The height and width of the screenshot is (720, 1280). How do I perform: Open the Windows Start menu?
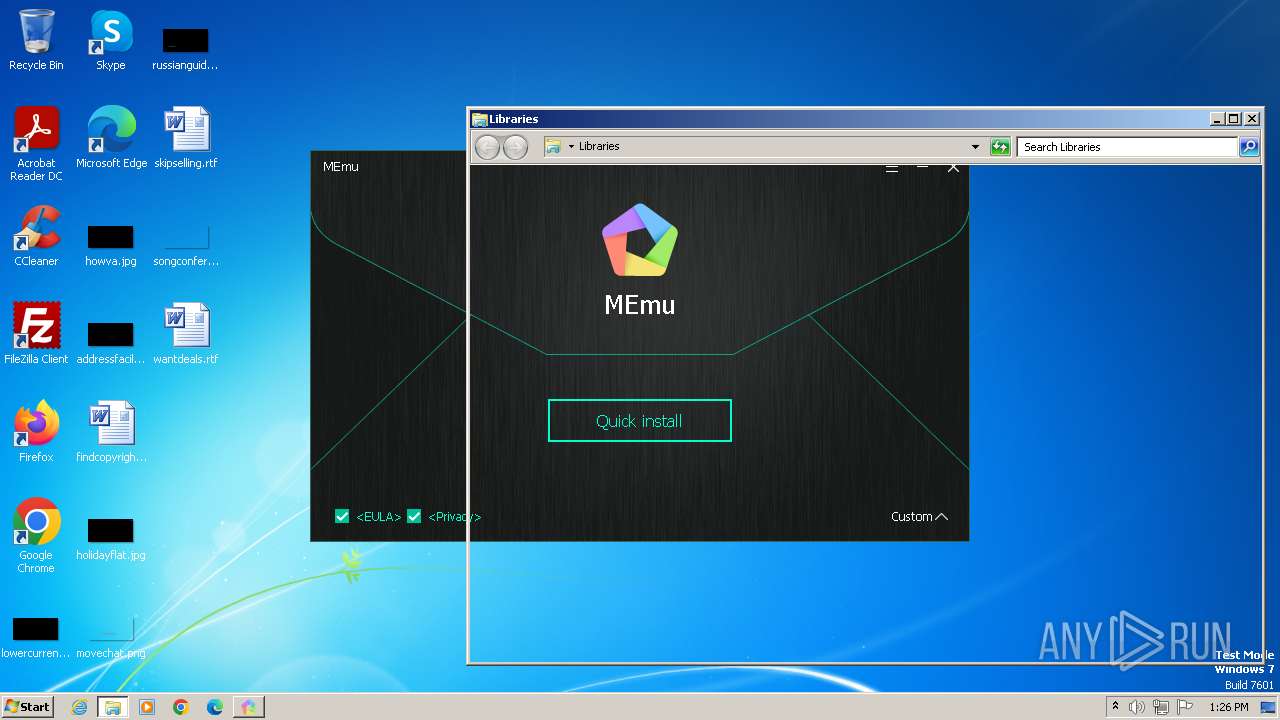28,706
